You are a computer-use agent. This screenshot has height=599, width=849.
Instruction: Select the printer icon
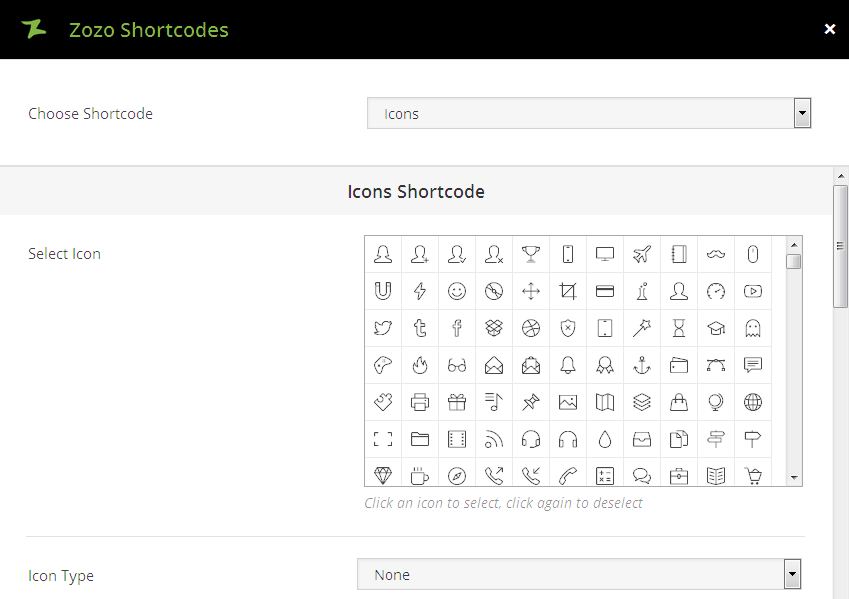(420, 402)
